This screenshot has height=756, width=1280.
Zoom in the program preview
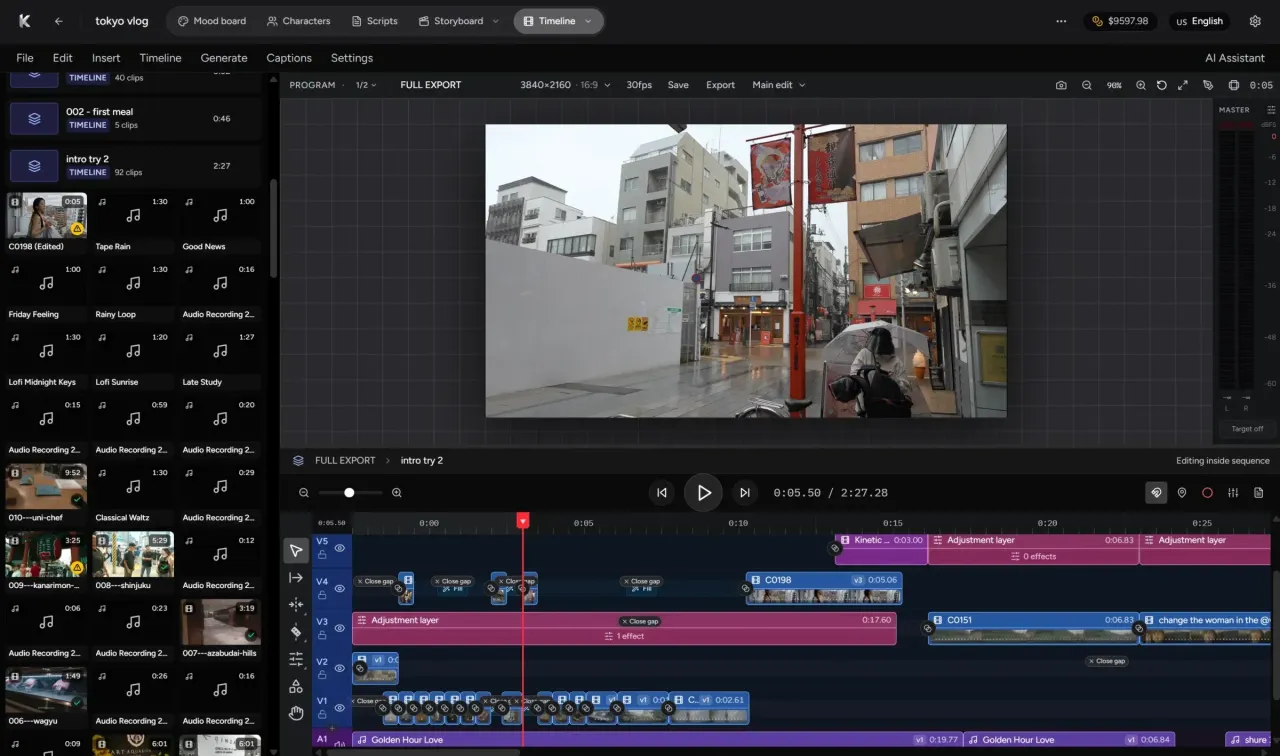(x=1141, y=85)
